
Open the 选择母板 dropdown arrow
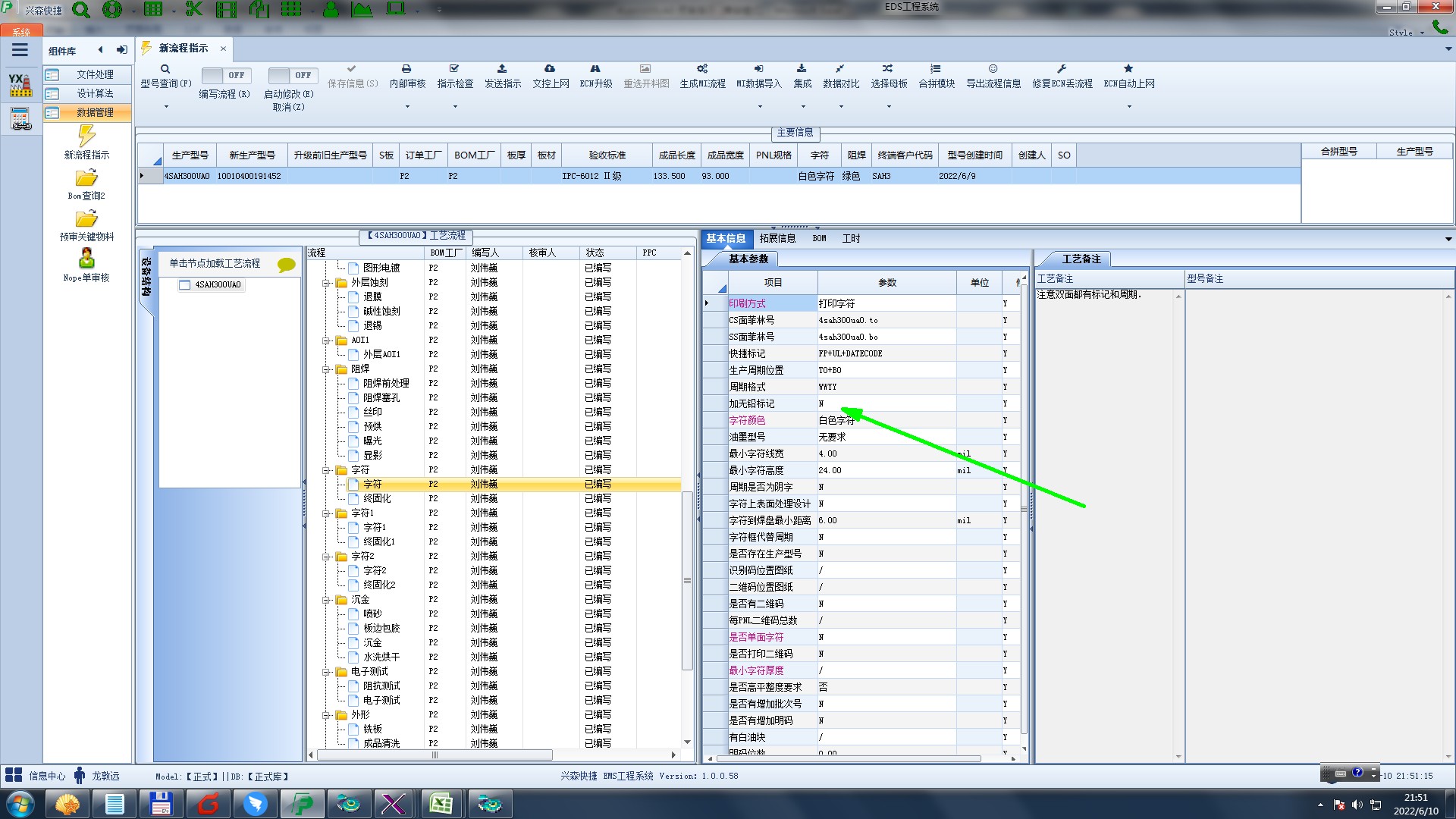[889, 106]
